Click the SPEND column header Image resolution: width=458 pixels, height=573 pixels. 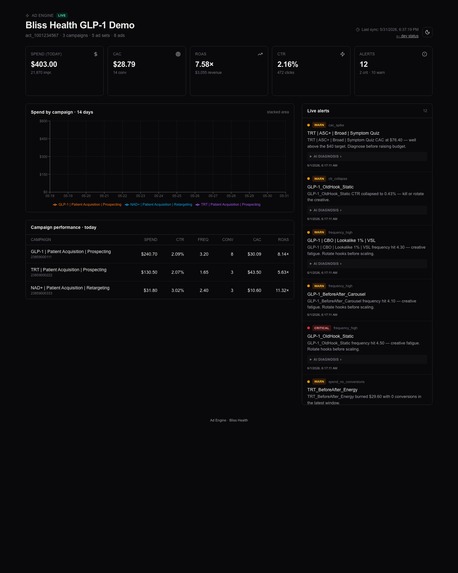point(151,240)
